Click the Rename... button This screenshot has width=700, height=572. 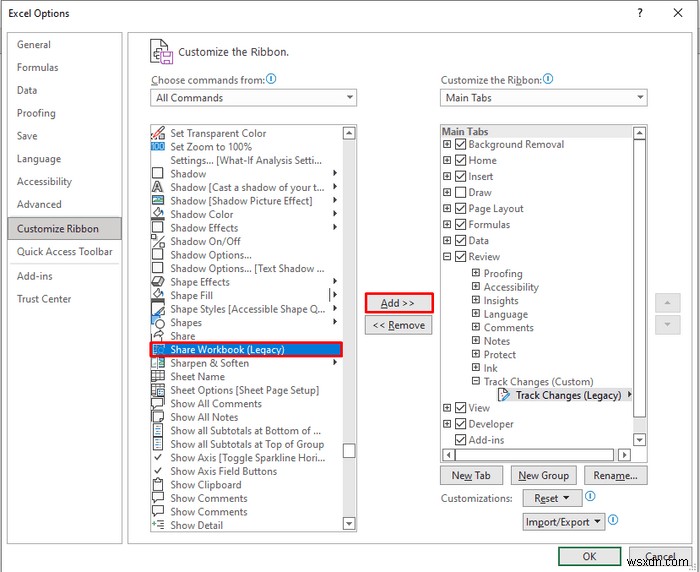(616, 476)
